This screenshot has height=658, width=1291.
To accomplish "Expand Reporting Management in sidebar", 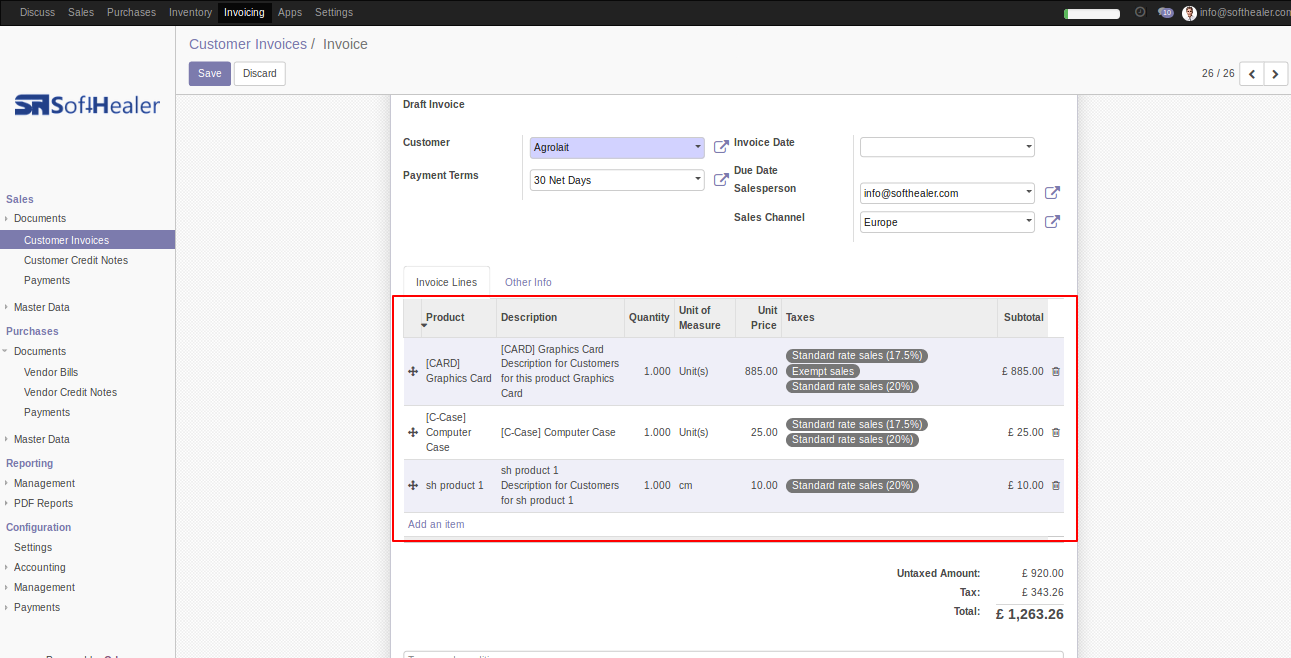I will [44, 483].
